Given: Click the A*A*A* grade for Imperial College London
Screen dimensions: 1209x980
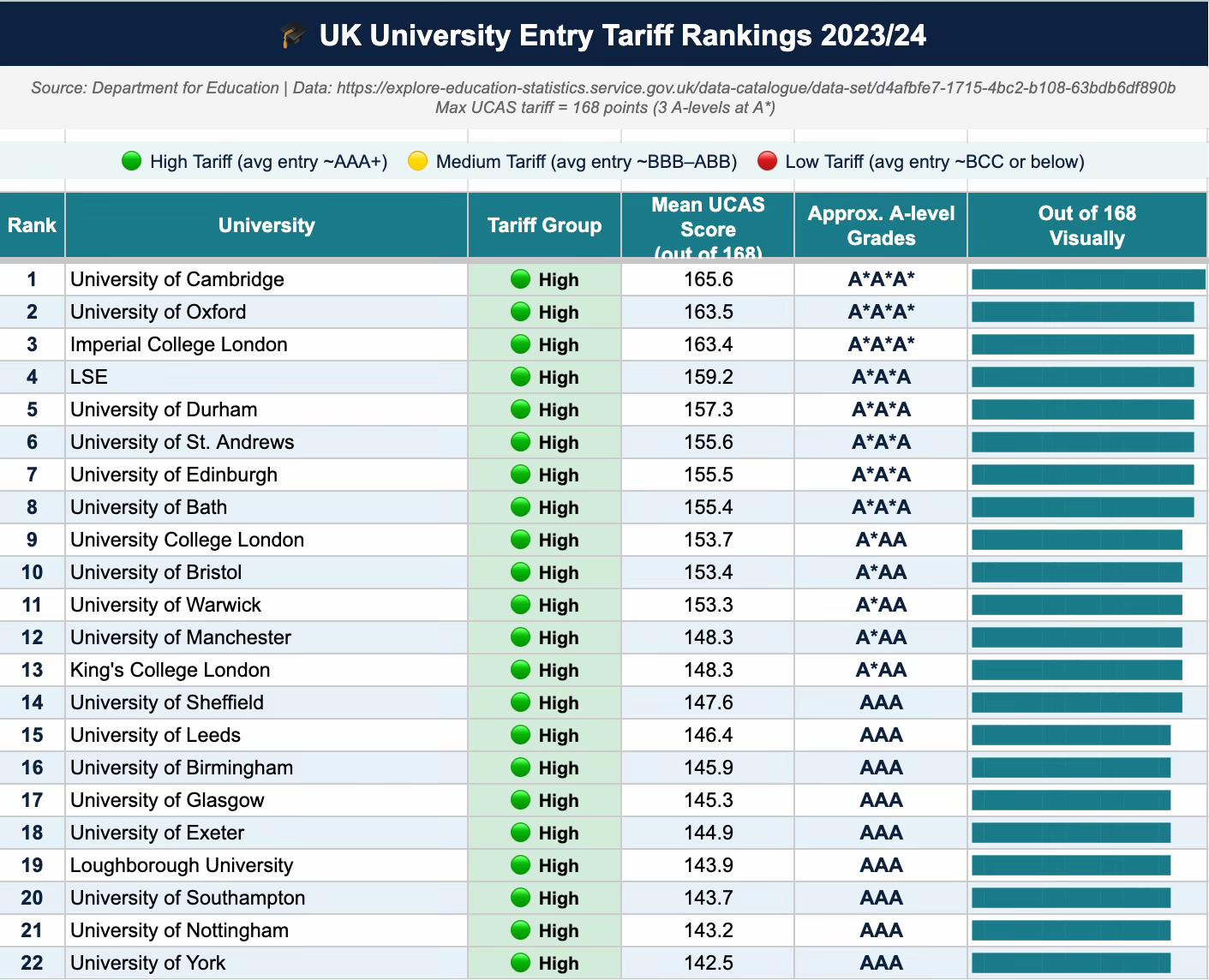Looking at the screenshot, I should 881,344.
